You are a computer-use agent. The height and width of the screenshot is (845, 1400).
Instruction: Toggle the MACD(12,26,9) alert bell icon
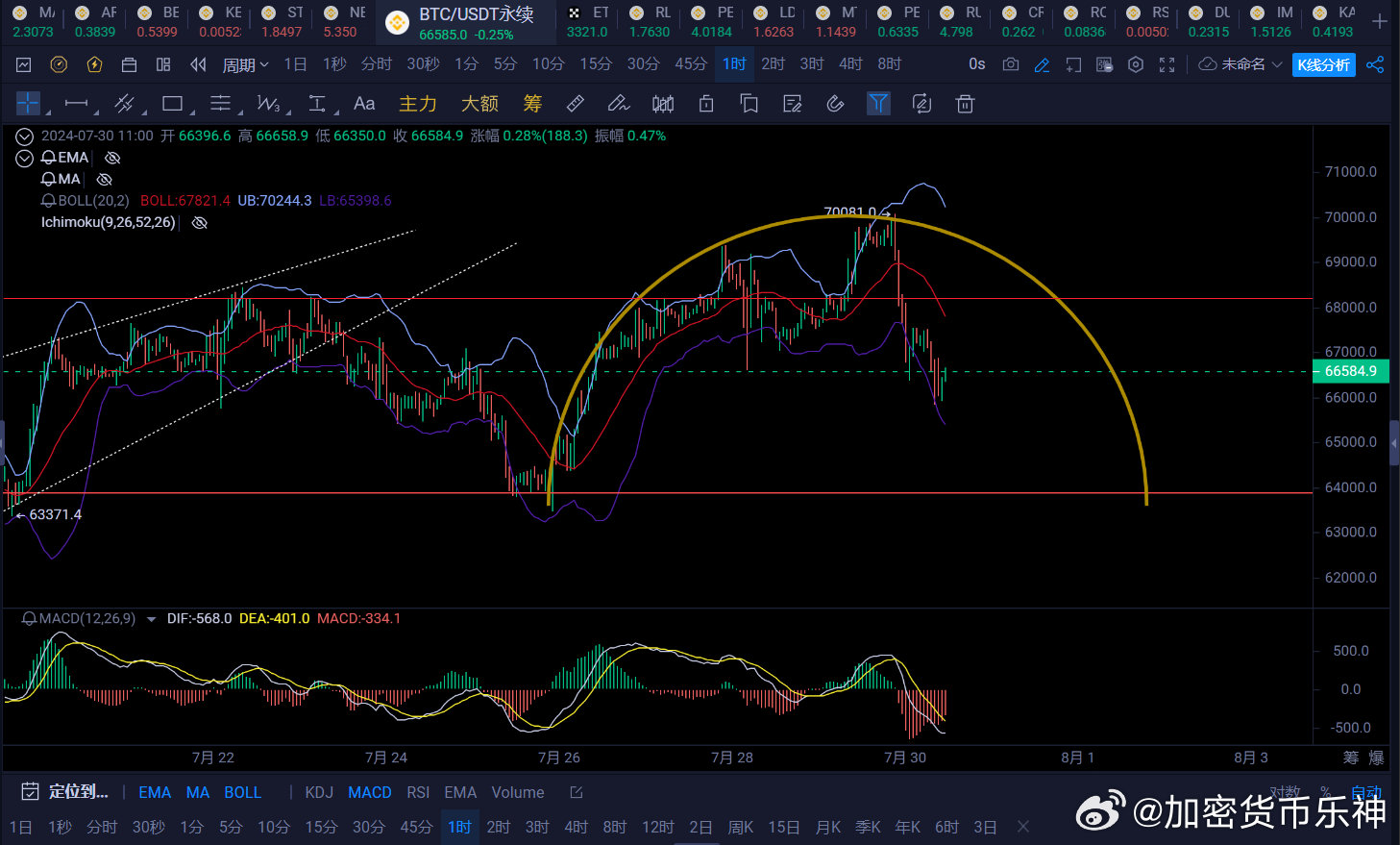coord(30,618)
